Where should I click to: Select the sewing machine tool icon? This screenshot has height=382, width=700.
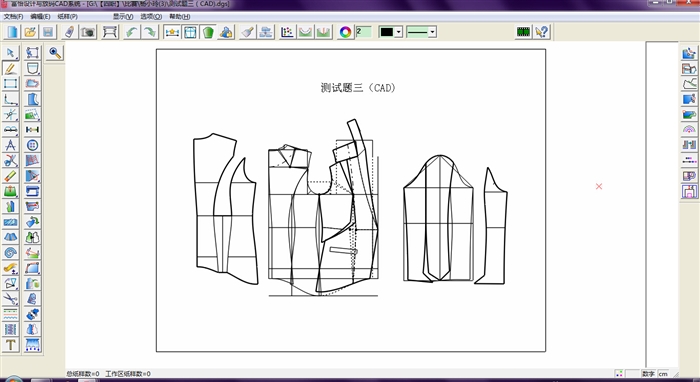click(33, 191)
